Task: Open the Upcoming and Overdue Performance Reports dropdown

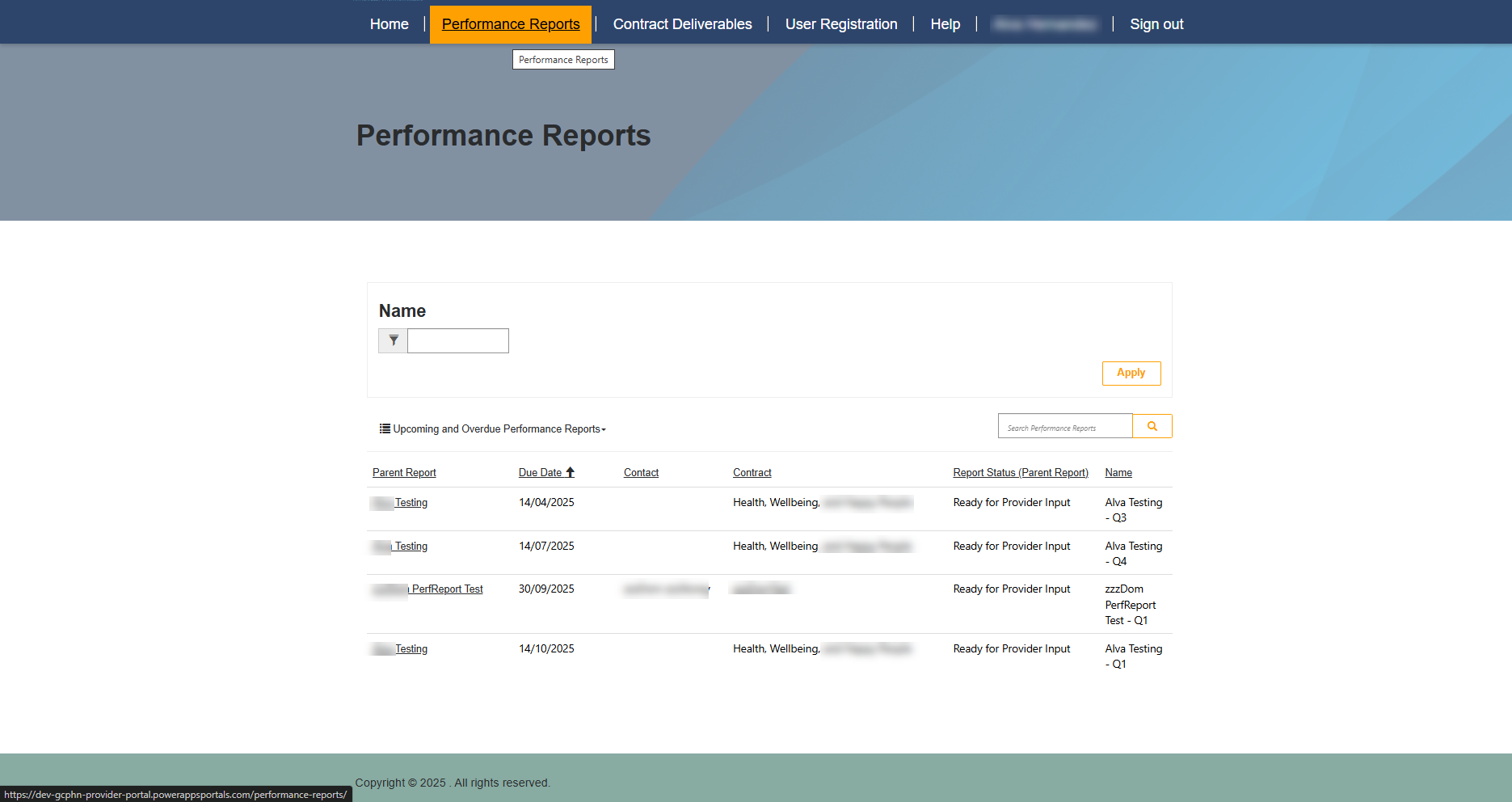Action: click(x=497, y=428)
